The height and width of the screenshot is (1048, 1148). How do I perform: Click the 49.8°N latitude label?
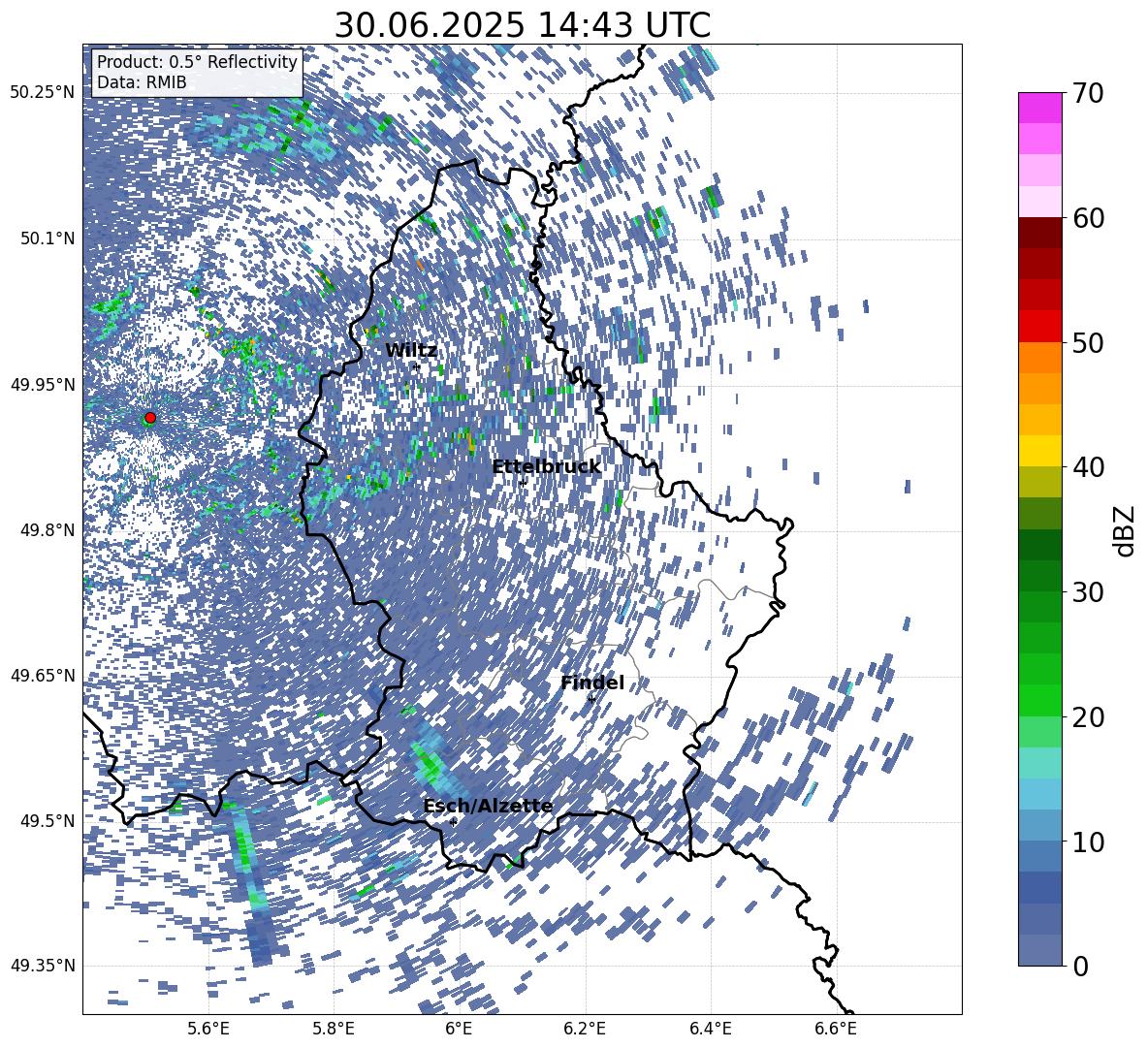tap(48, 530)
